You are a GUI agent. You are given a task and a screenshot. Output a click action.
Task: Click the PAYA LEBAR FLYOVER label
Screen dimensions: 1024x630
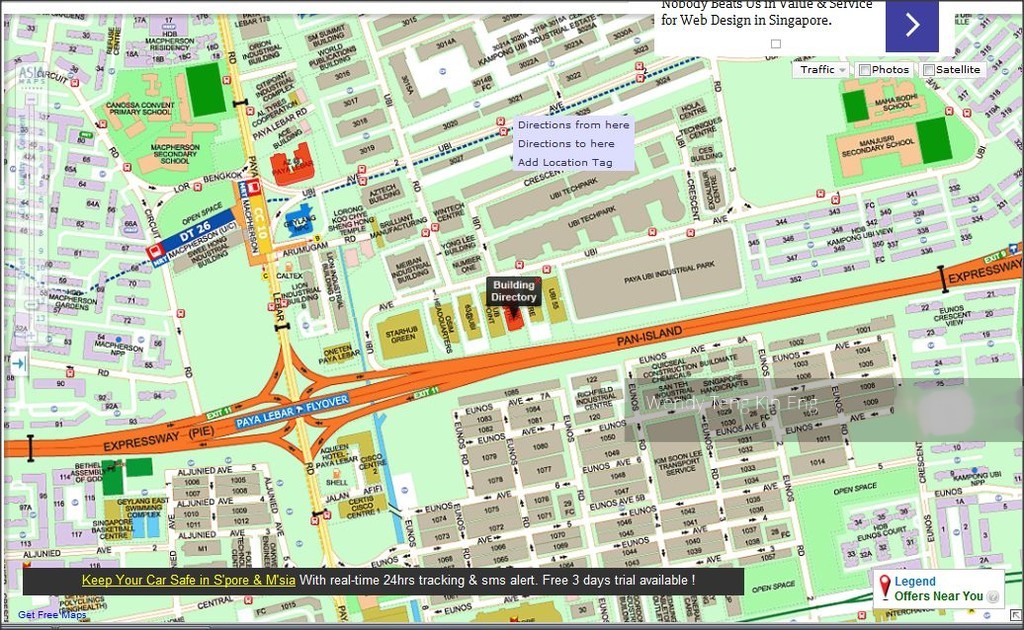point(292,412)
